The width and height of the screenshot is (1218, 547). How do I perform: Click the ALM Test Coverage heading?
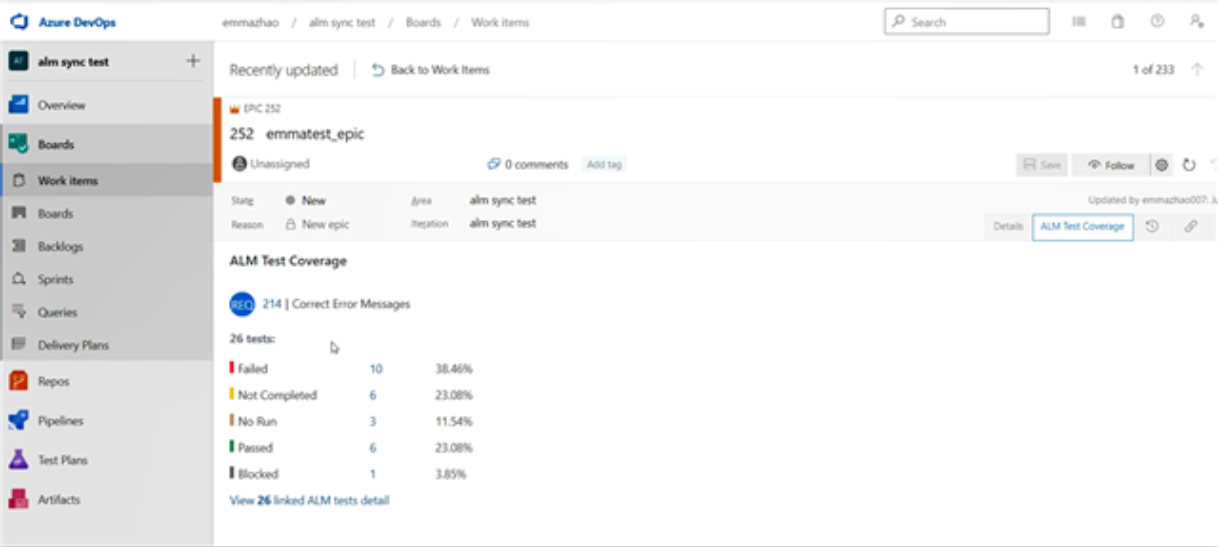click(288, 261)
